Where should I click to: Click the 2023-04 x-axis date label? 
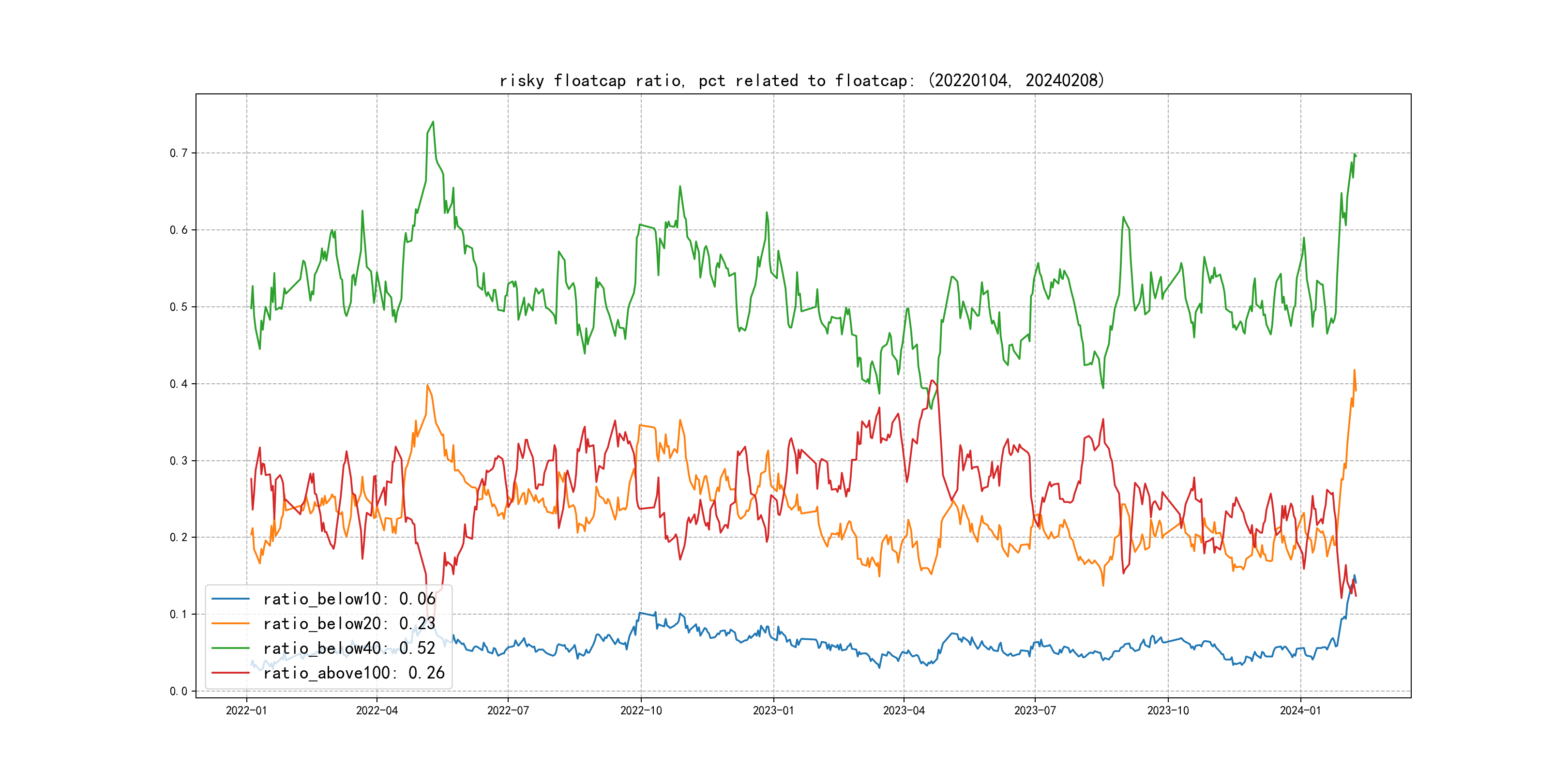904,710
